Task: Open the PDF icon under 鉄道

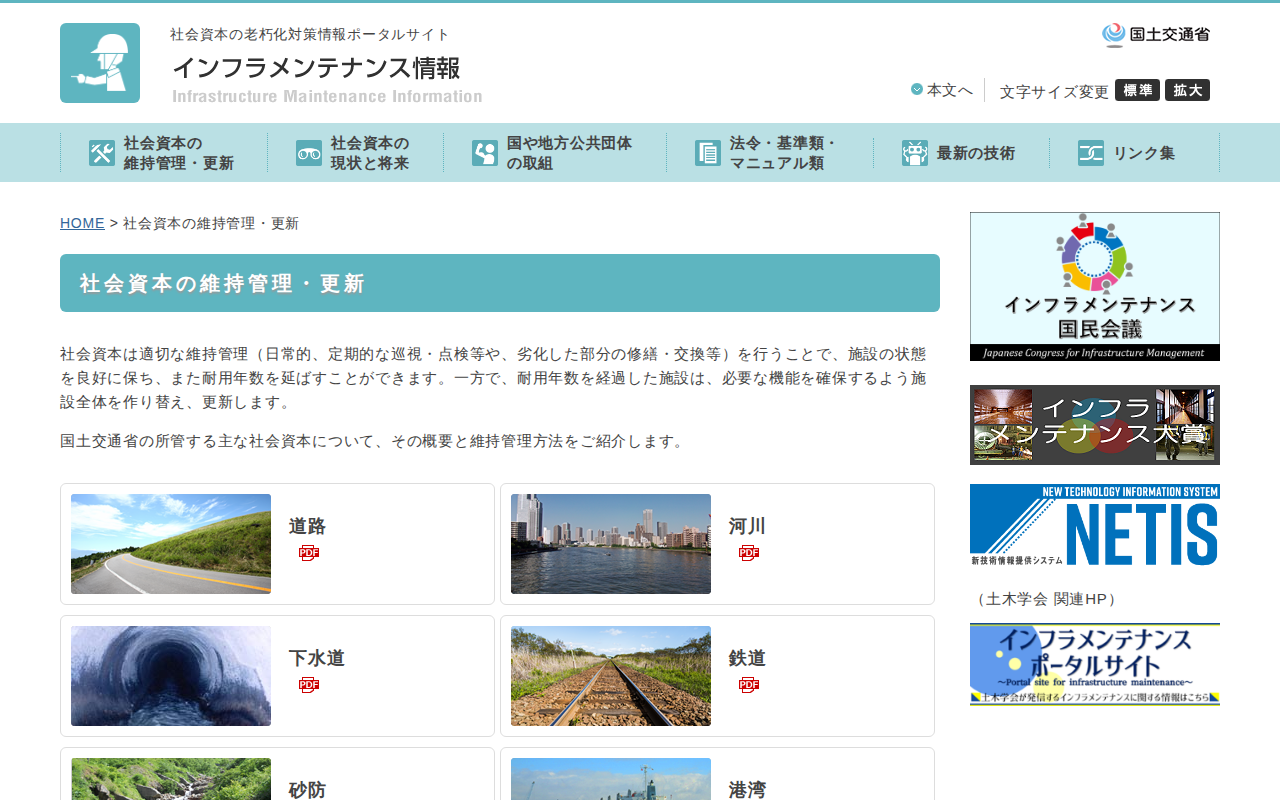Action: point(748,684)
